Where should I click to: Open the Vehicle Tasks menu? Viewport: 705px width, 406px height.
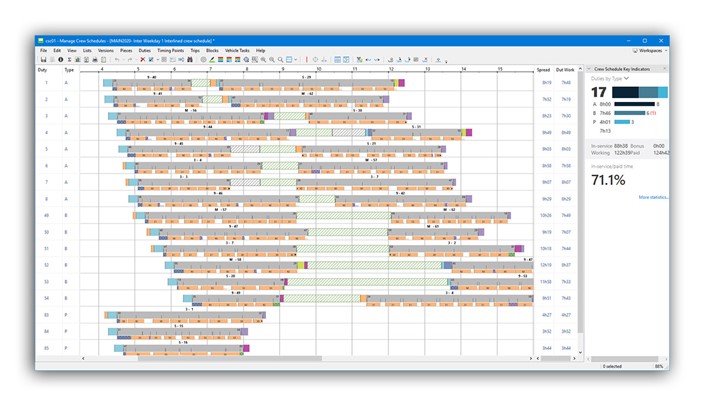[237, 50]
